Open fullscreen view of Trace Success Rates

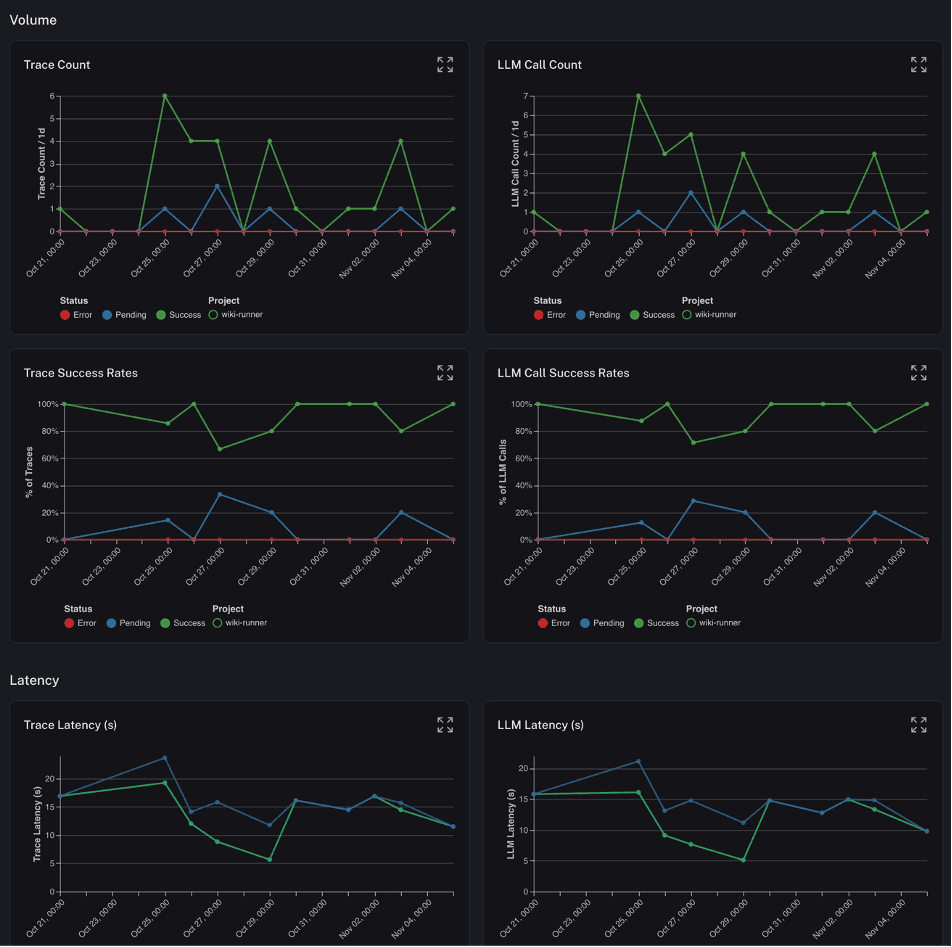click(445, 373)
